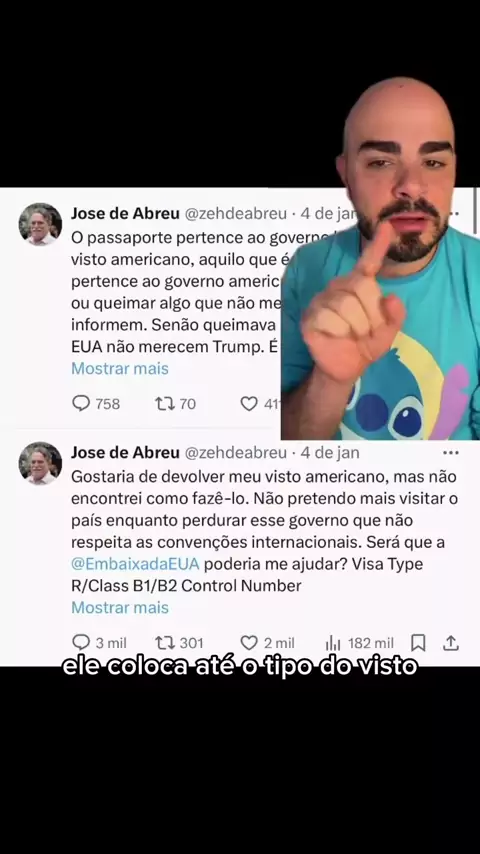Click the retweet icon showing 301
Image resolution: width=480 pixels, height=854 pixels.
tap(164, 643)
